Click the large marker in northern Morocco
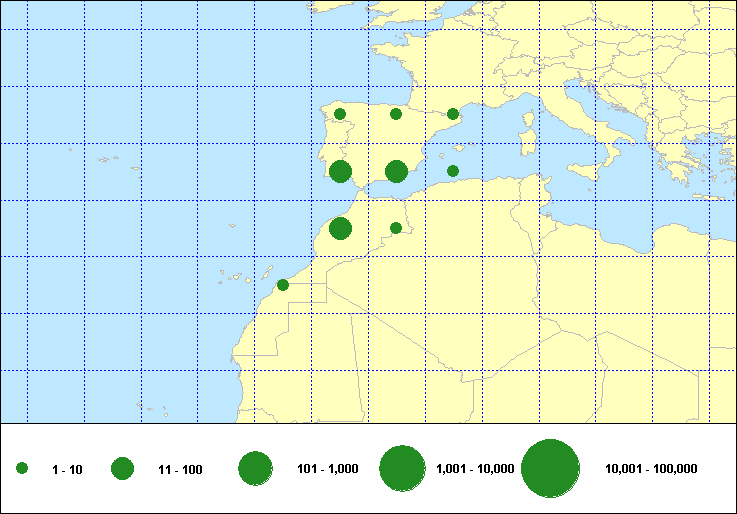The width and height of the screenshot is (737, 514). (x=340, y=228)
